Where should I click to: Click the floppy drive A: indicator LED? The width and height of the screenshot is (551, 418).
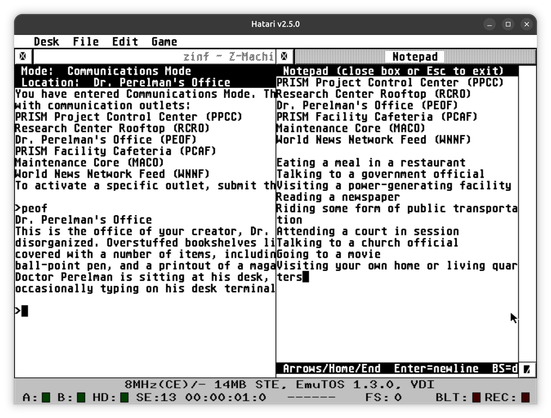click(x=46, y=398)
